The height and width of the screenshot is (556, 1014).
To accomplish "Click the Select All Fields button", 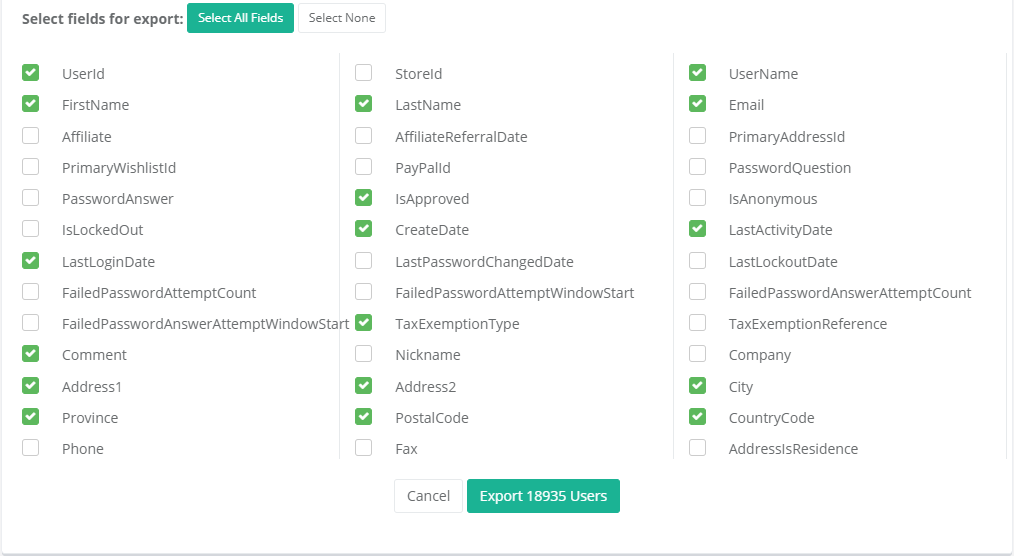I will [240, 18].
